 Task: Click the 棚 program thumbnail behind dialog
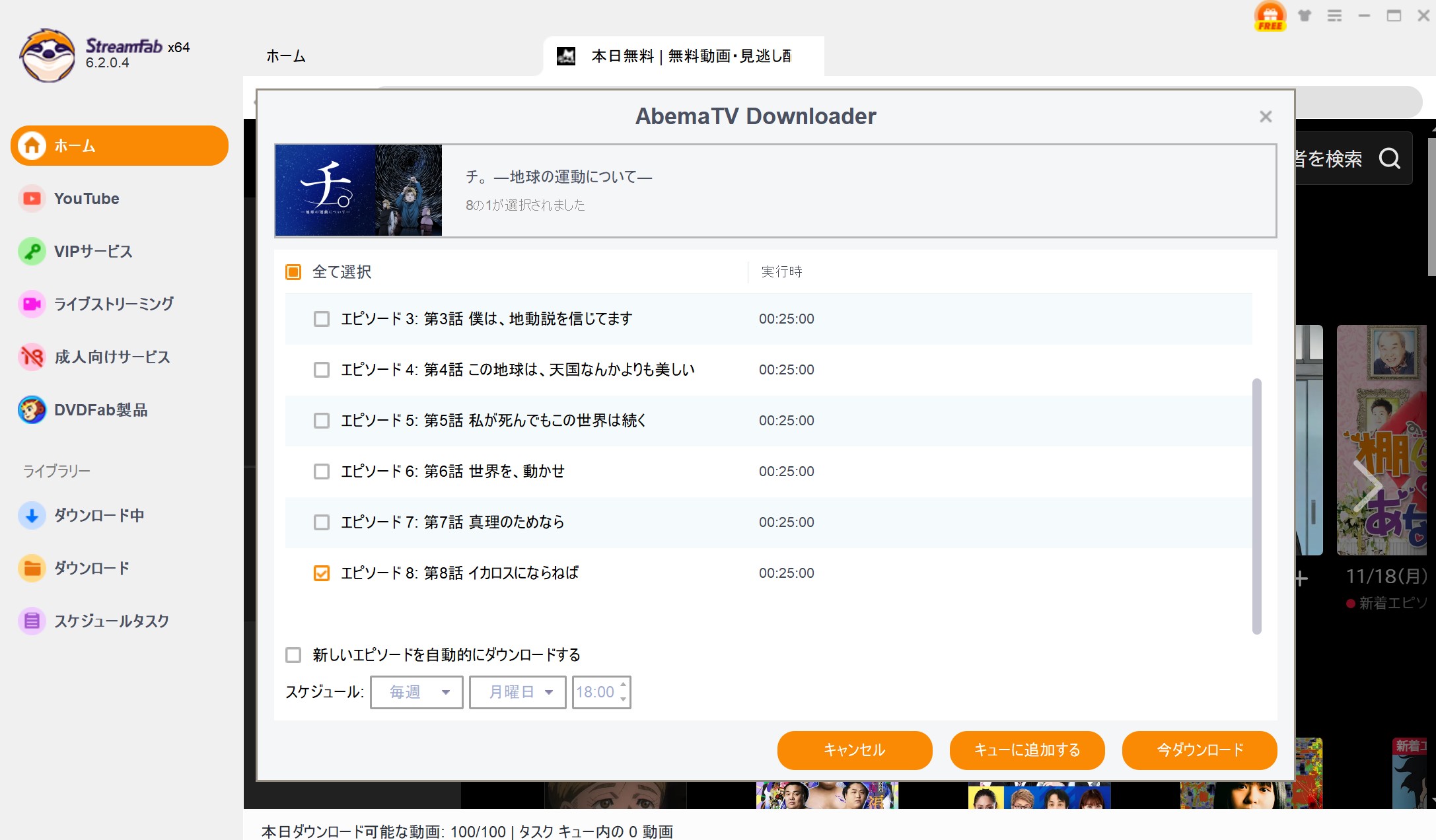(x=1382, y=440)
